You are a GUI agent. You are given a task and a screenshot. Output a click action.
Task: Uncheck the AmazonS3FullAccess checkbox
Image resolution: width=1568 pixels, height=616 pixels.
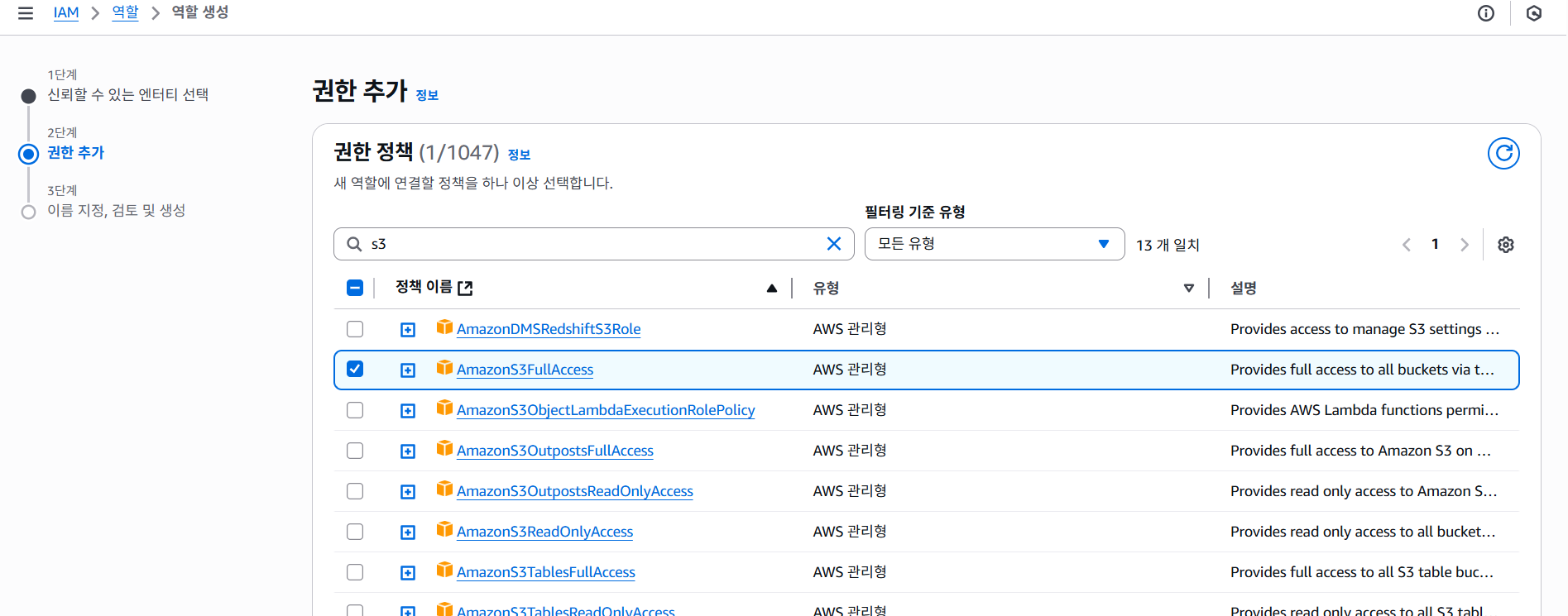(355, 369)
